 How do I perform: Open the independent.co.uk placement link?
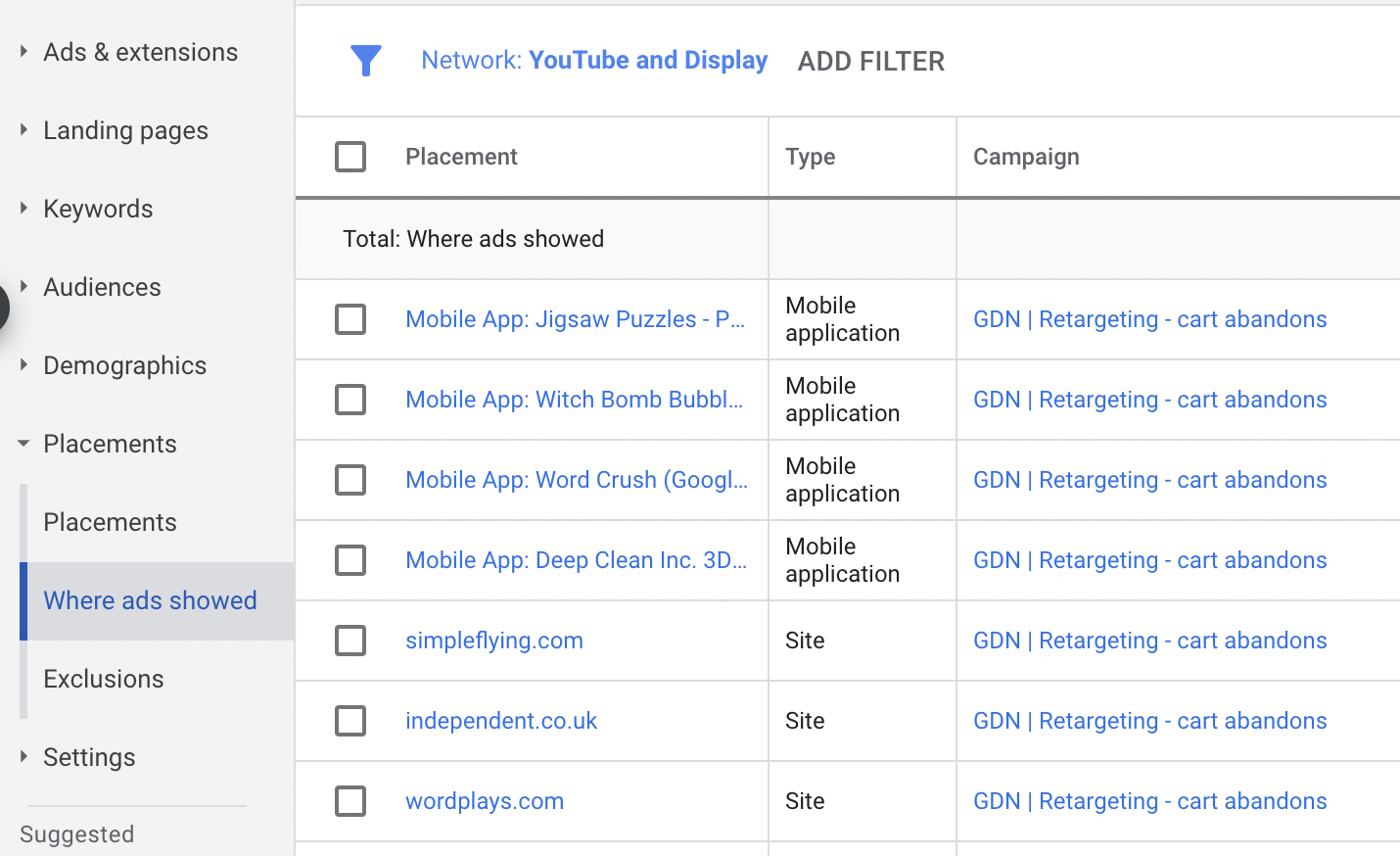tap(500, 721)
